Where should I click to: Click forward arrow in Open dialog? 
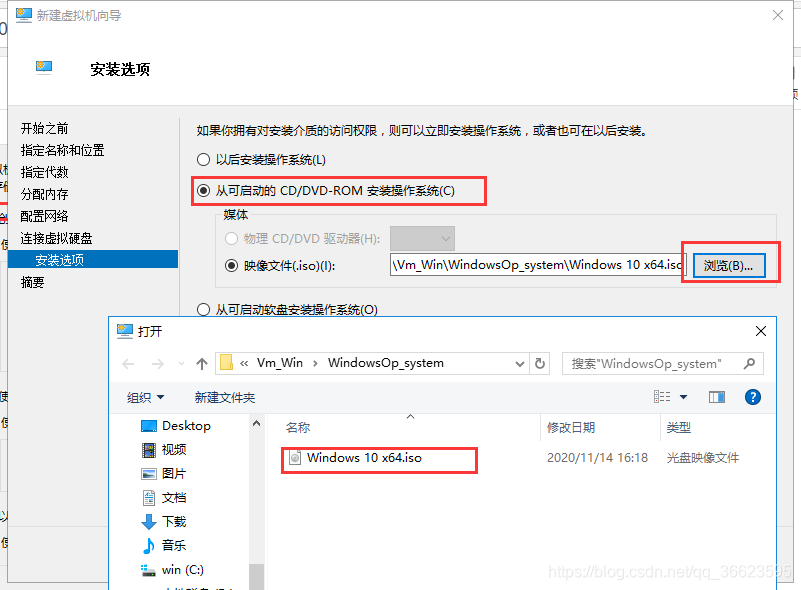tap(158, 364)
